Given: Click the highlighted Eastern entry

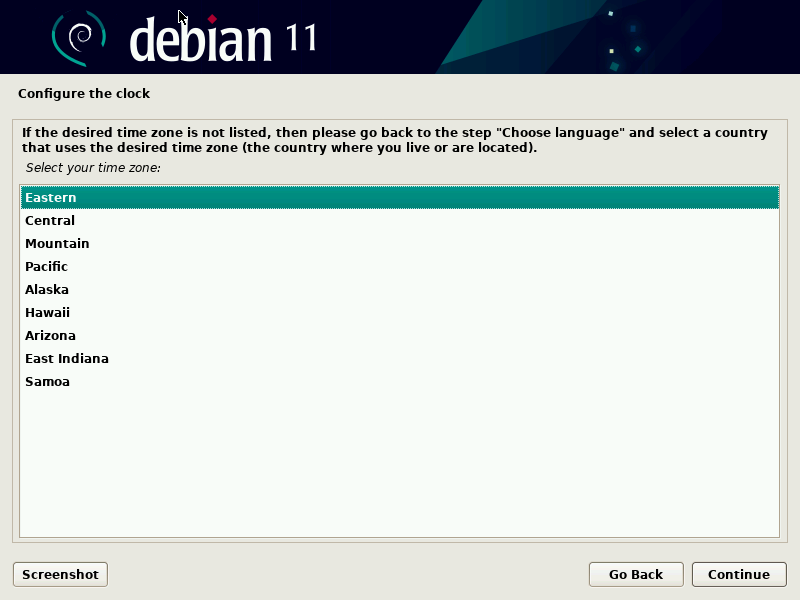Looking at the screenshot, I should [400, 197].
